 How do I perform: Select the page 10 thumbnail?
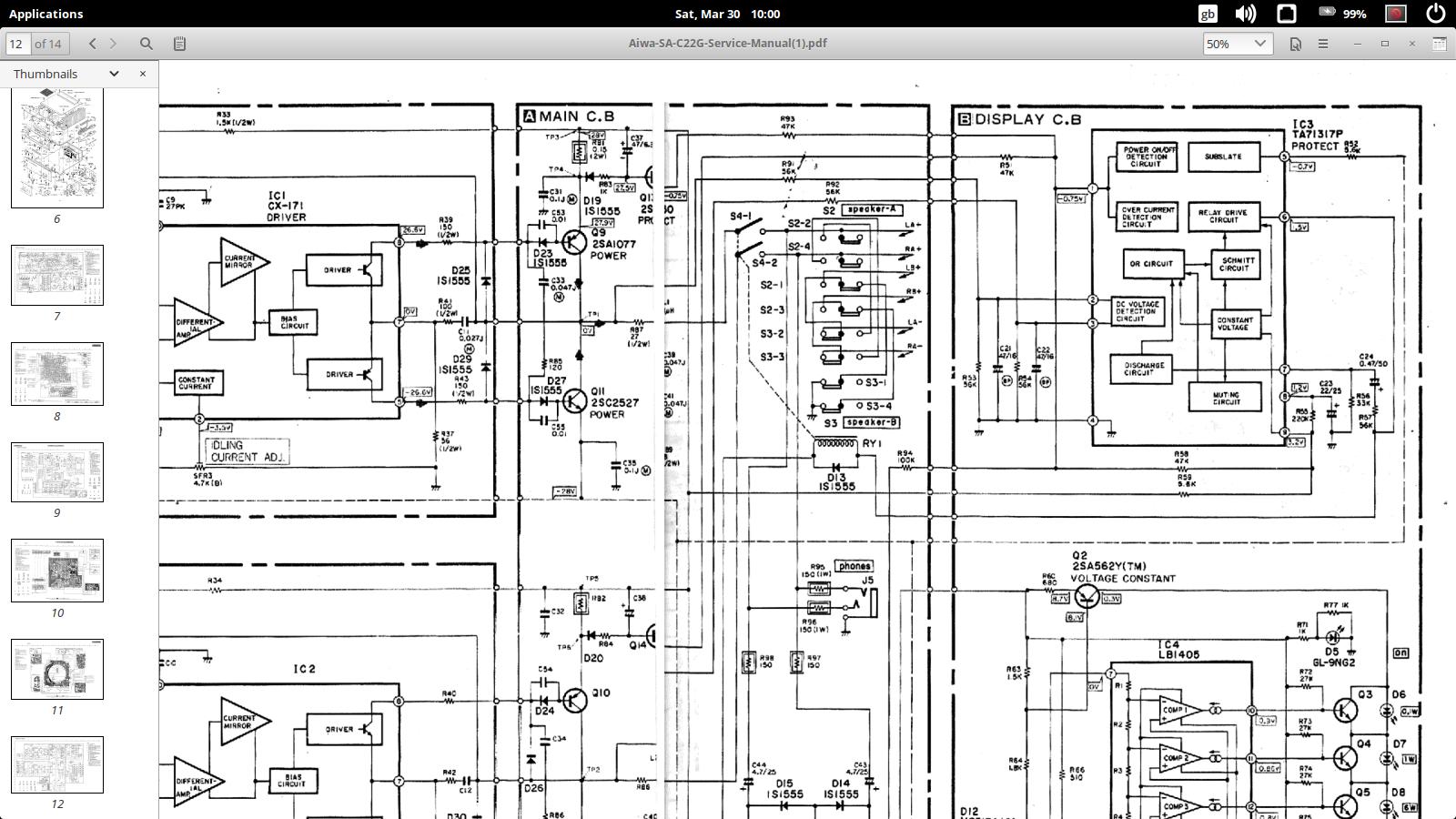[57, 571]
